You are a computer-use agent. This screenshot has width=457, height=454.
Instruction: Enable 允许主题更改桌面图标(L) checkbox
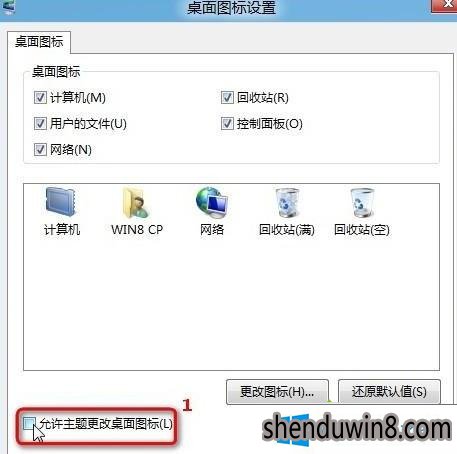(29, 424)
